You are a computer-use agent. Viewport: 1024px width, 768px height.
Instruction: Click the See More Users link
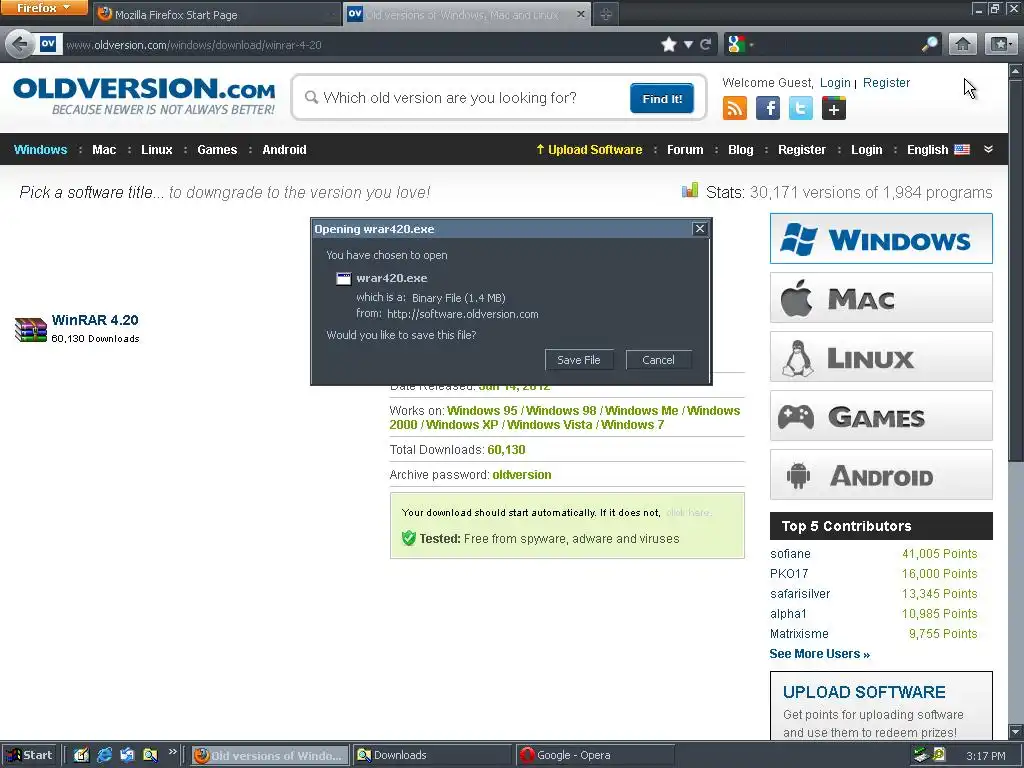820,654
